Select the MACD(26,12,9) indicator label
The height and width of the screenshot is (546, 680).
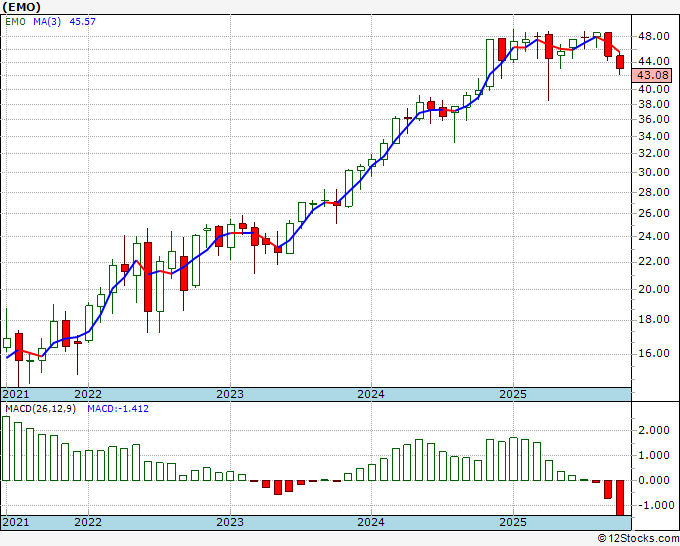tap(40, 409)
